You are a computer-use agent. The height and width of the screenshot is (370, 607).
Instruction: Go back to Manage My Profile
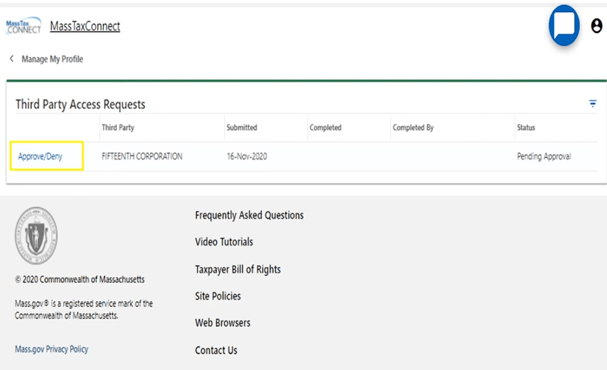(52, 59)
